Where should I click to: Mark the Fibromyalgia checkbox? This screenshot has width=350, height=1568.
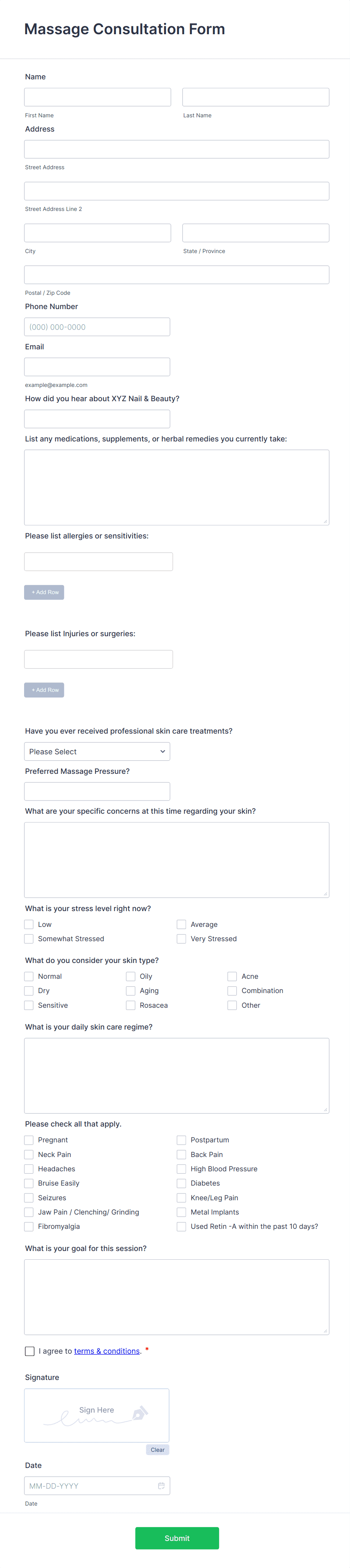(29, 1227)
